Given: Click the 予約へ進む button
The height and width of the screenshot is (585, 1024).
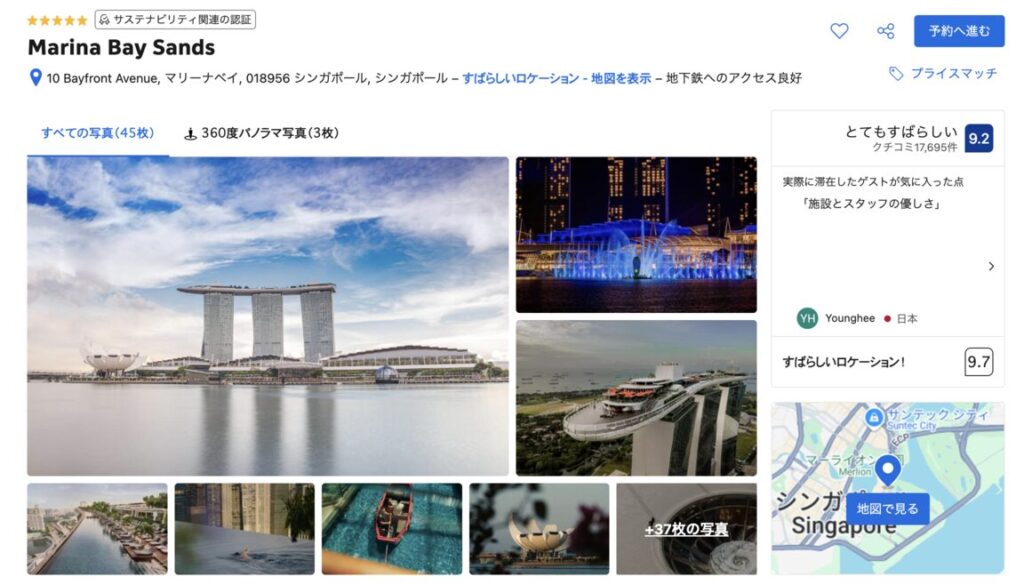Looking at the screenshot, I should (x=959, y=31).
